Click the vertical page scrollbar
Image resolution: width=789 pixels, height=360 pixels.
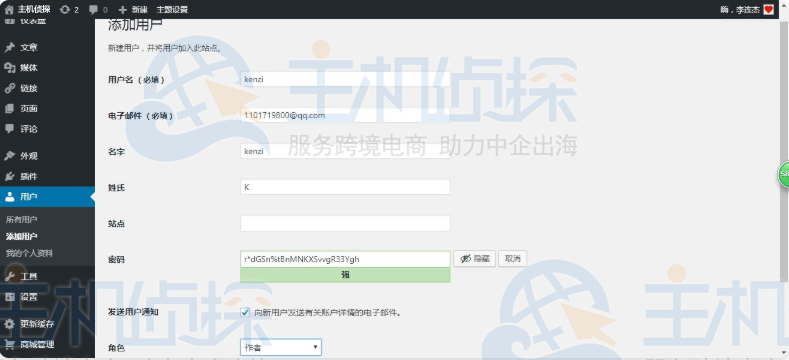(x=785, y=151)
